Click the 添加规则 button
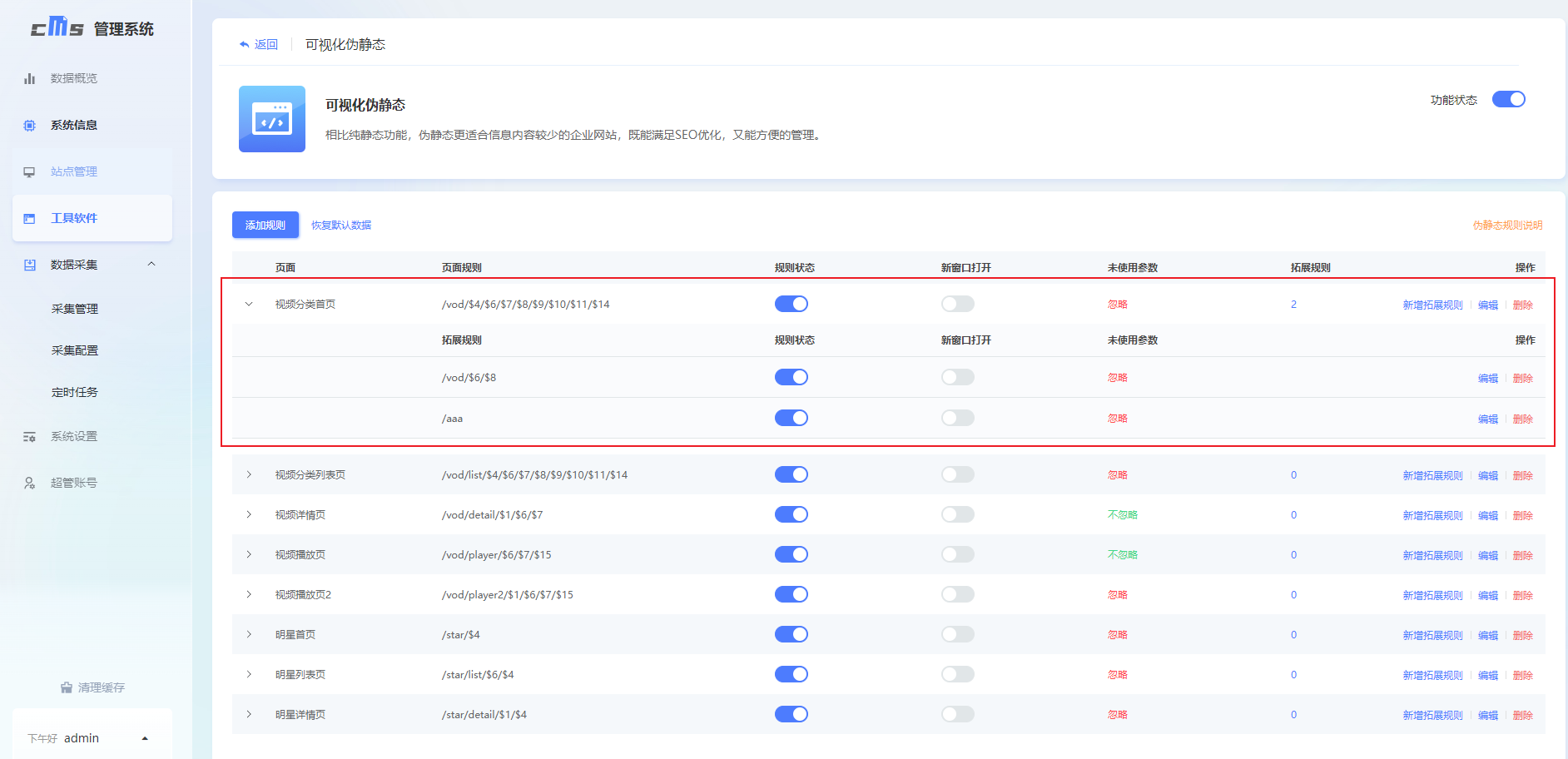The width and height of the screenshot is (1568, 759). pos(265,225)
